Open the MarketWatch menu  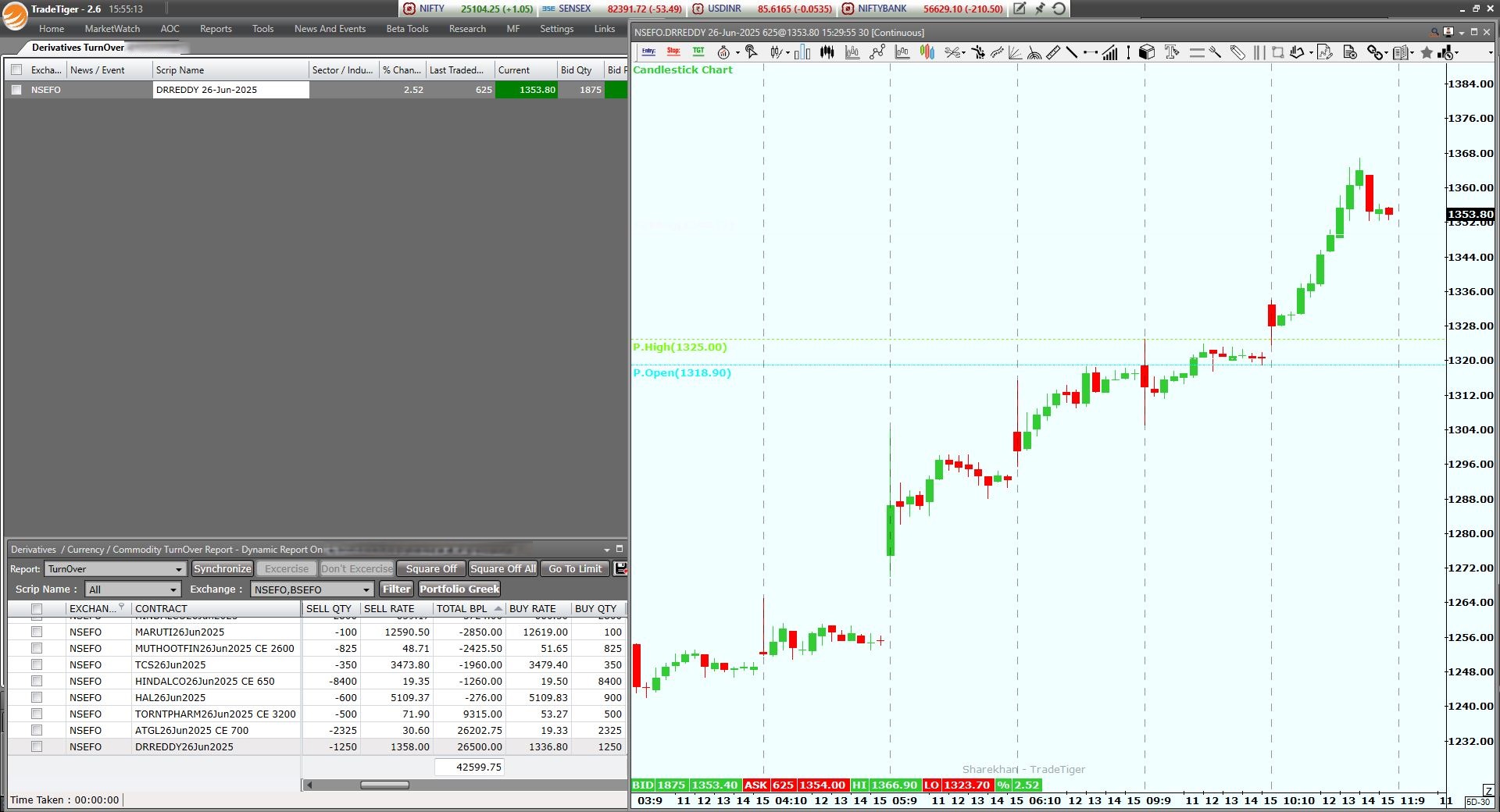point(112,29)
